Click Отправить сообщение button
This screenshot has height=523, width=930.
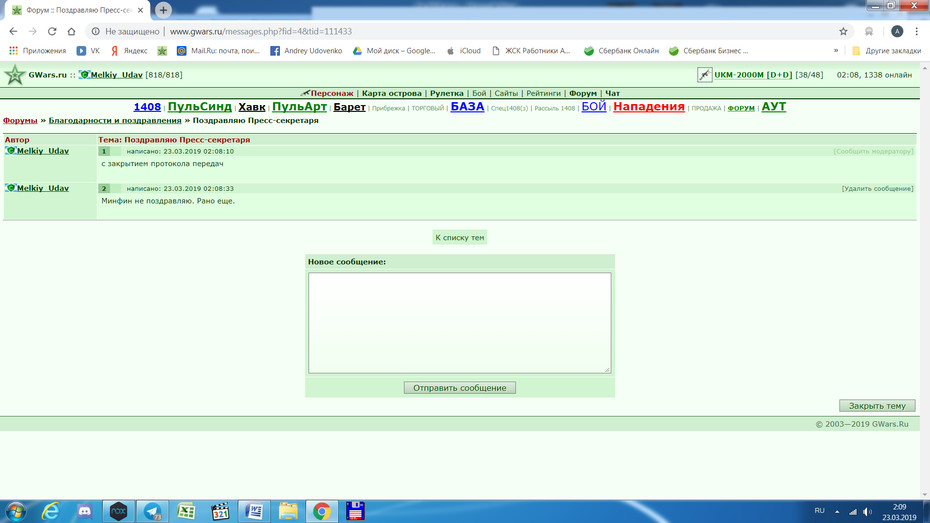460,388
